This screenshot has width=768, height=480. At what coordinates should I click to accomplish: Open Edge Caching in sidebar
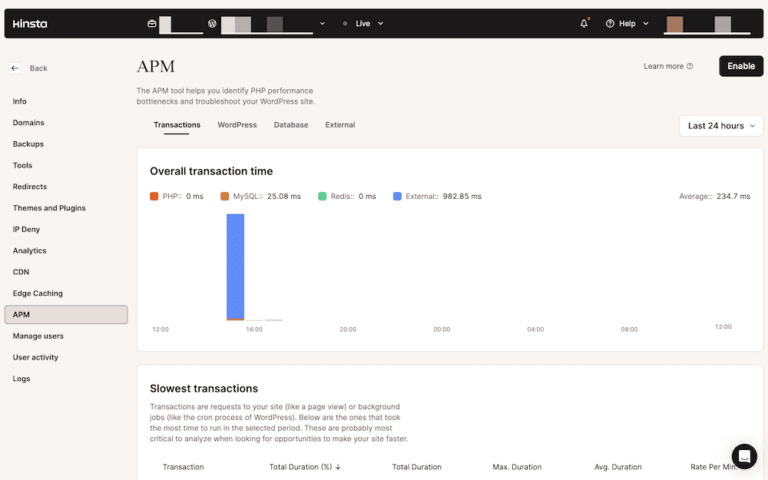tap(38, 293)
